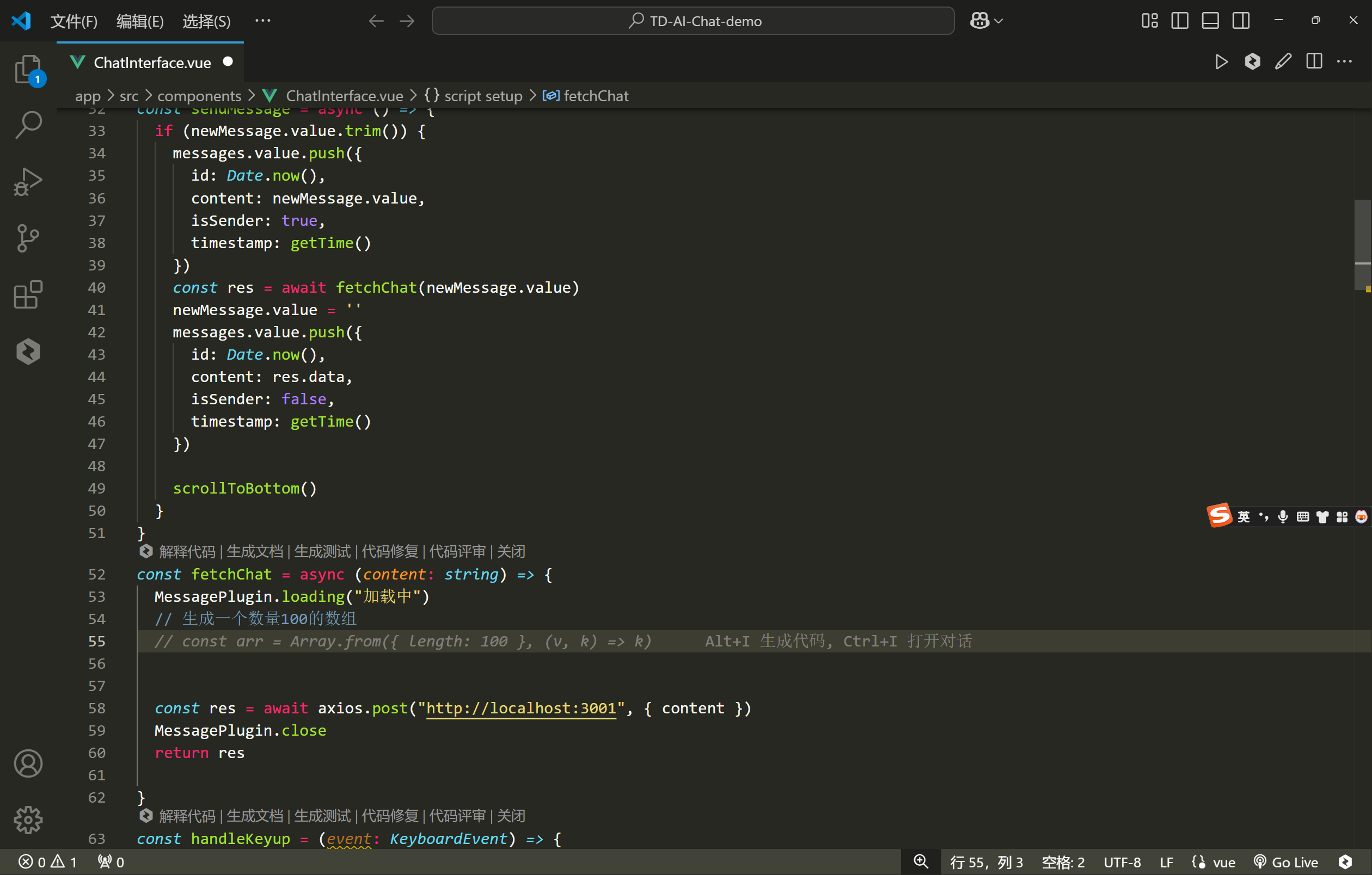1372x875 pixels.
Task: Toggle the secondary side bar layout icon
Action: tap(1241, 21)
